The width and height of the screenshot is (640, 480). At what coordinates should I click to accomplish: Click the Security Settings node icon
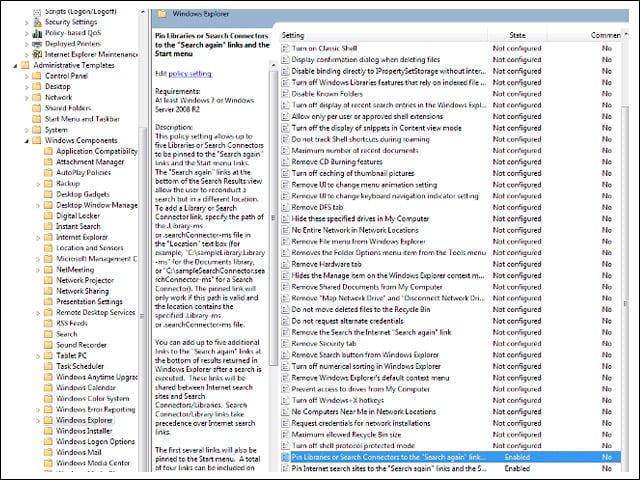[x=38, y=22]
